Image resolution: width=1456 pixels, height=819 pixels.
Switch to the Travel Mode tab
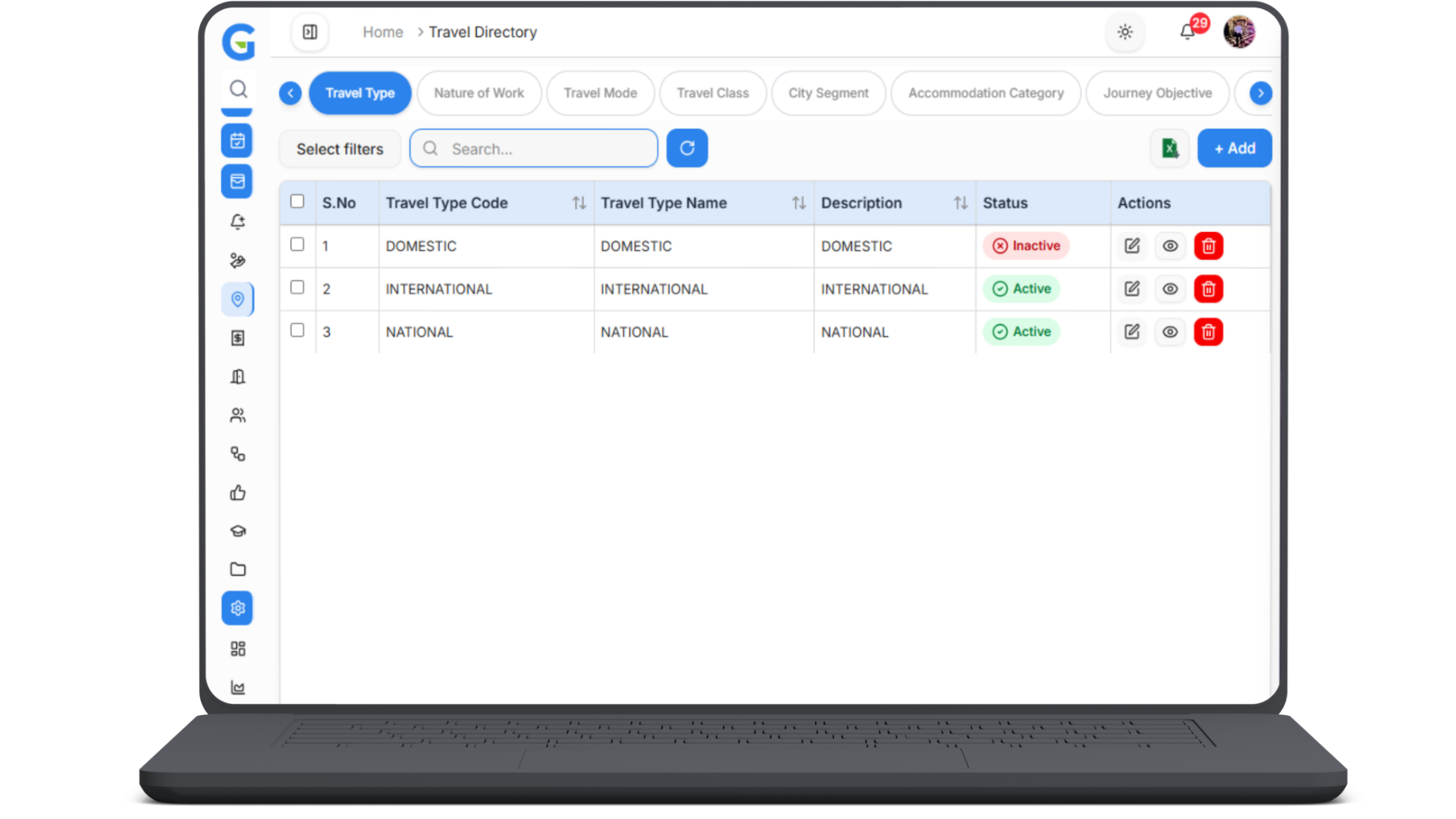pyautogui.click(x=600, y=93)
